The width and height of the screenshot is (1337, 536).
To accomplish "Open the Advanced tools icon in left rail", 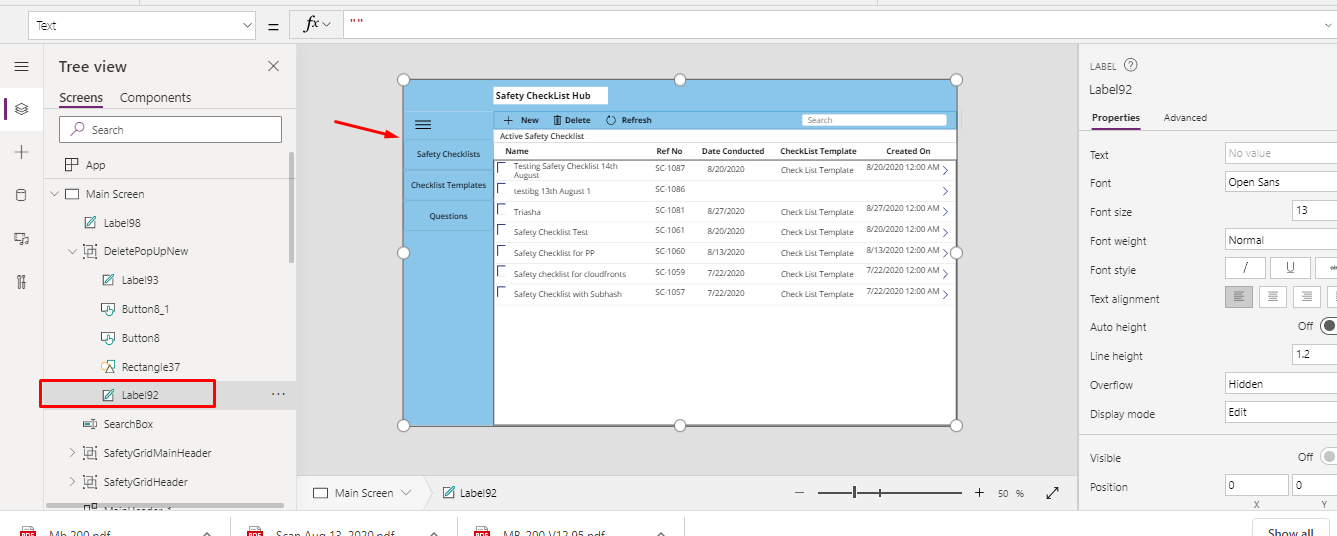I will 21,281.
